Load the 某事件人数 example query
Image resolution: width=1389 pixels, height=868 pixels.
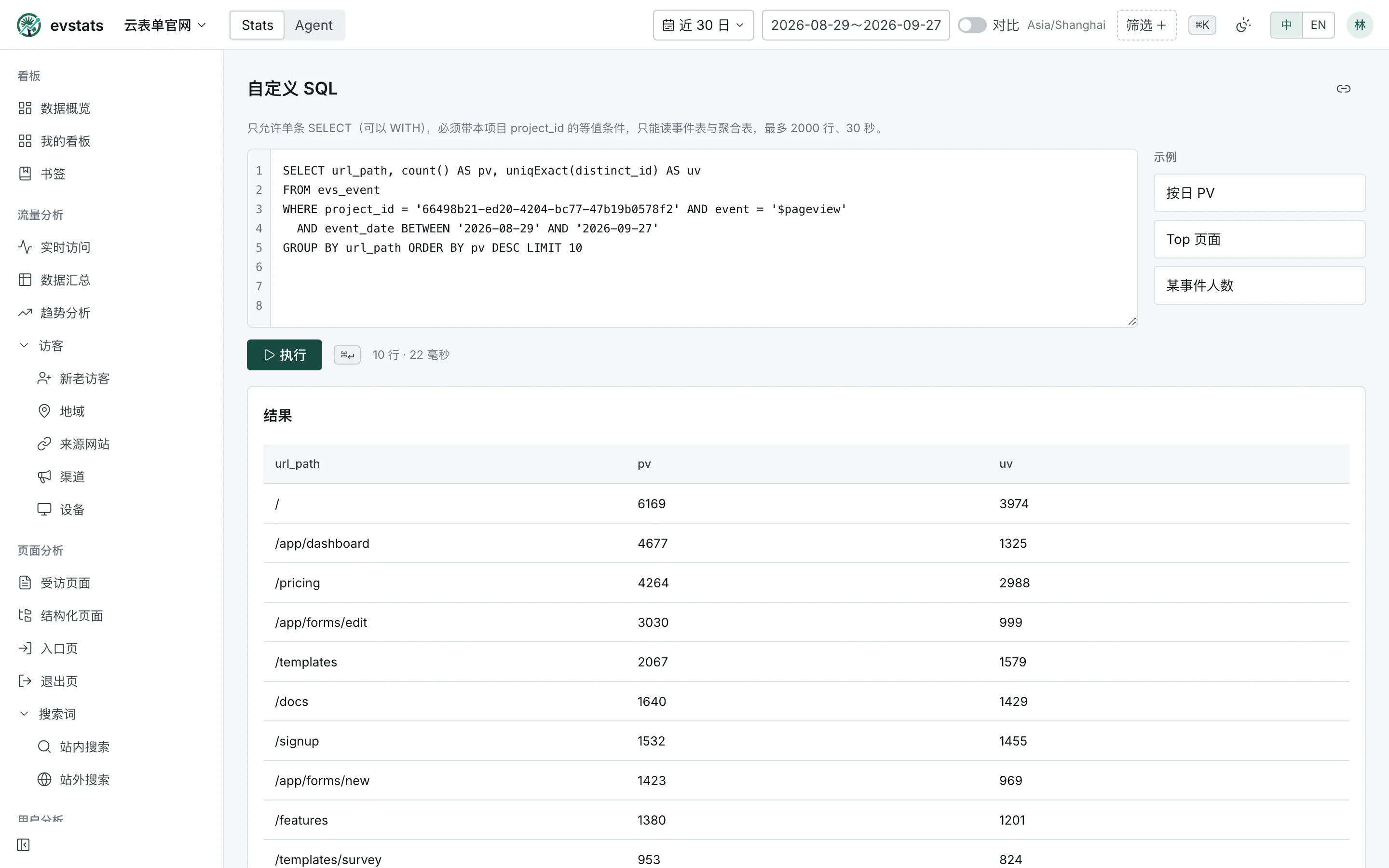point(1259,285)
